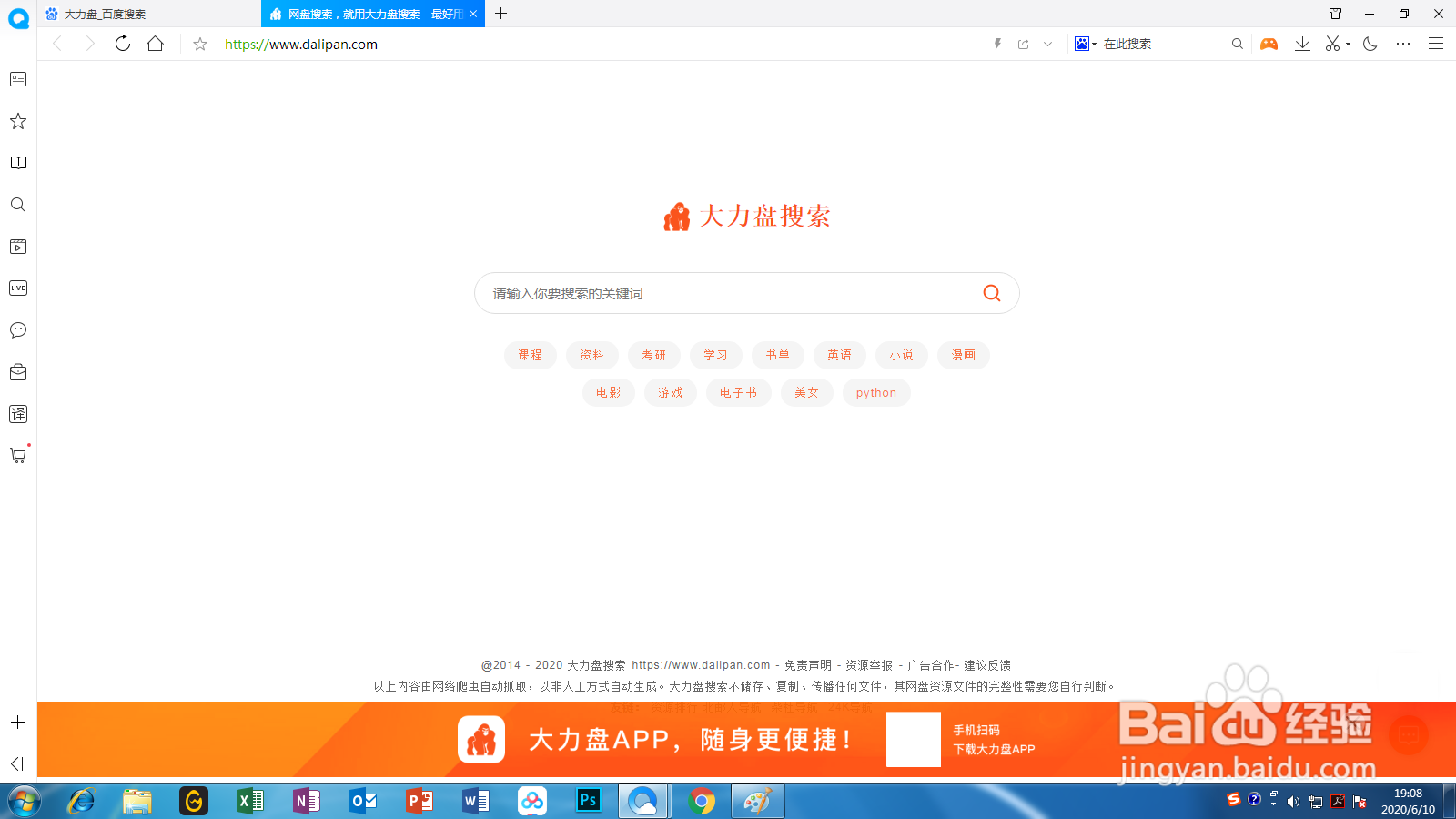Click the python tag
Screen dimensions: 1456x819
coord(876,392)
